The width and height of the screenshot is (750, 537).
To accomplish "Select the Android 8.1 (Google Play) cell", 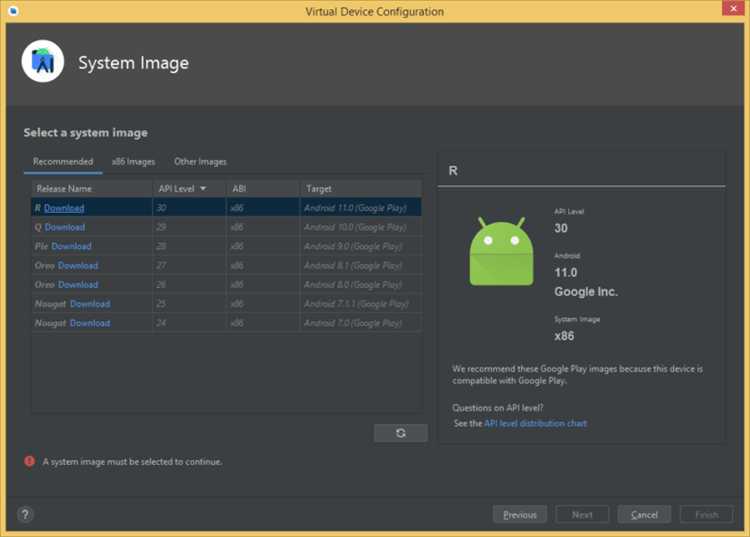I will tap(361, 265).
